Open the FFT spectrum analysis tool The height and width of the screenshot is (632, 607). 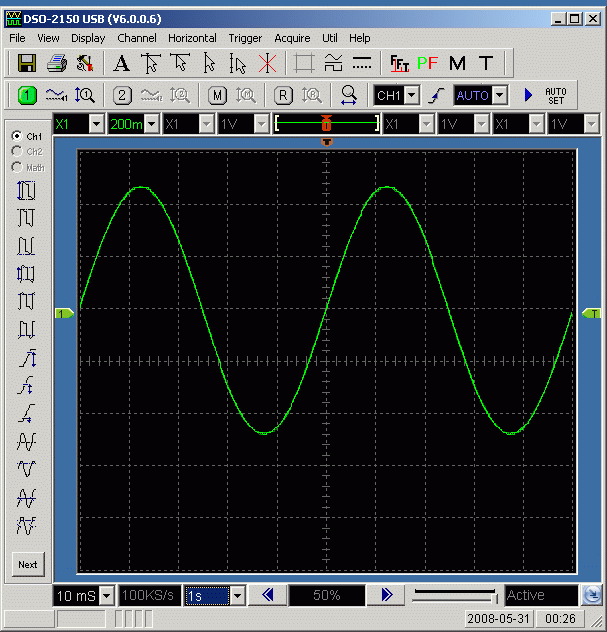pyautogui.click(x=399, y=63)
